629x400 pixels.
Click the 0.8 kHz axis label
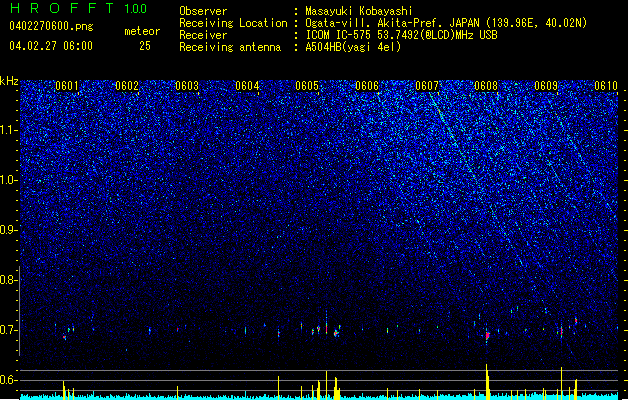coord(9,280)
